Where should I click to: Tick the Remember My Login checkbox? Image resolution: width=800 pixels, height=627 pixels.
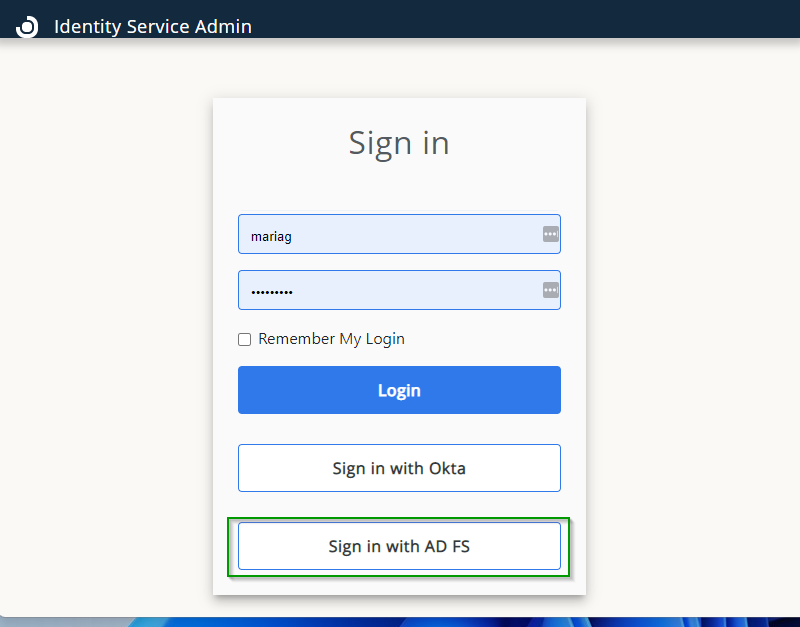[244, 340]
